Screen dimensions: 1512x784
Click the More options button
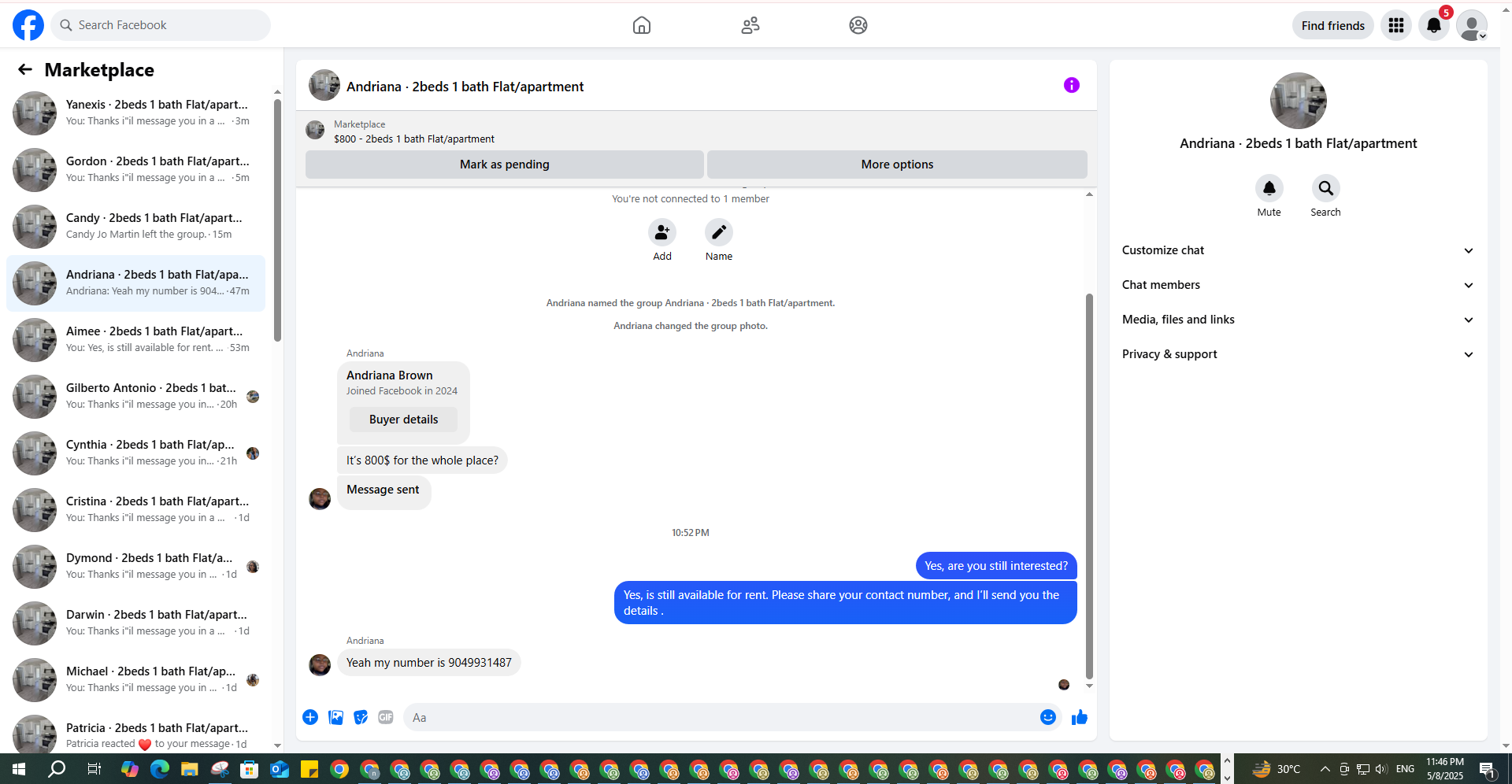pyautogui.click(x=897, y=165)
